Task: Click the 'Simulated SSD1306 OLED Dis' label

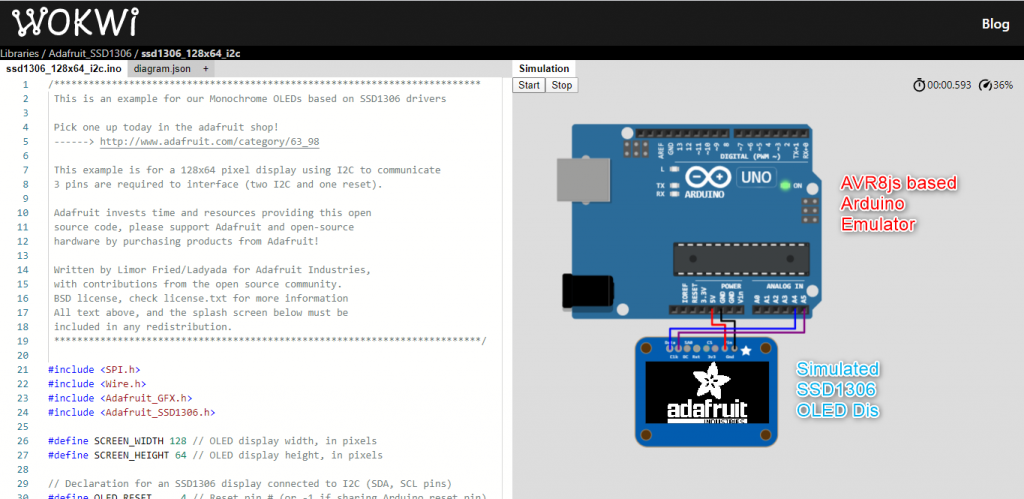Action: [x=837, y=390]
